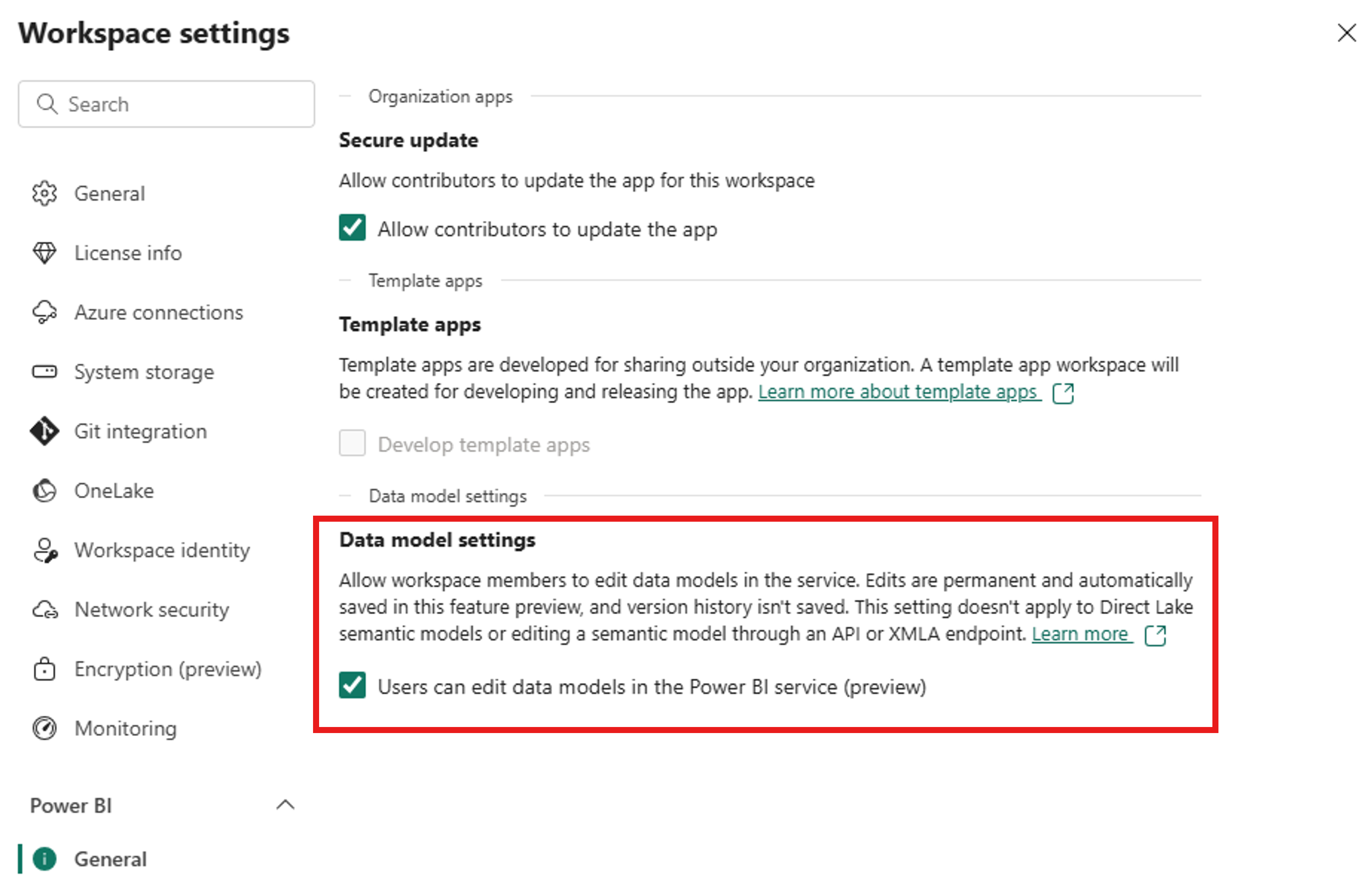Screen dimensions: 1362x896
Task: Click the OneLake icon
Action: (x=44, y=491)
